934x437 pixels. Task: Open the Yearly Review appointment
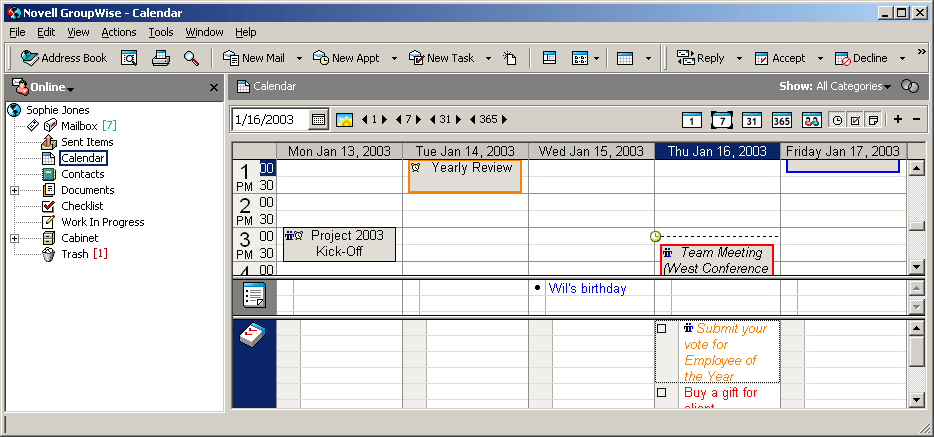pos(465,176)
